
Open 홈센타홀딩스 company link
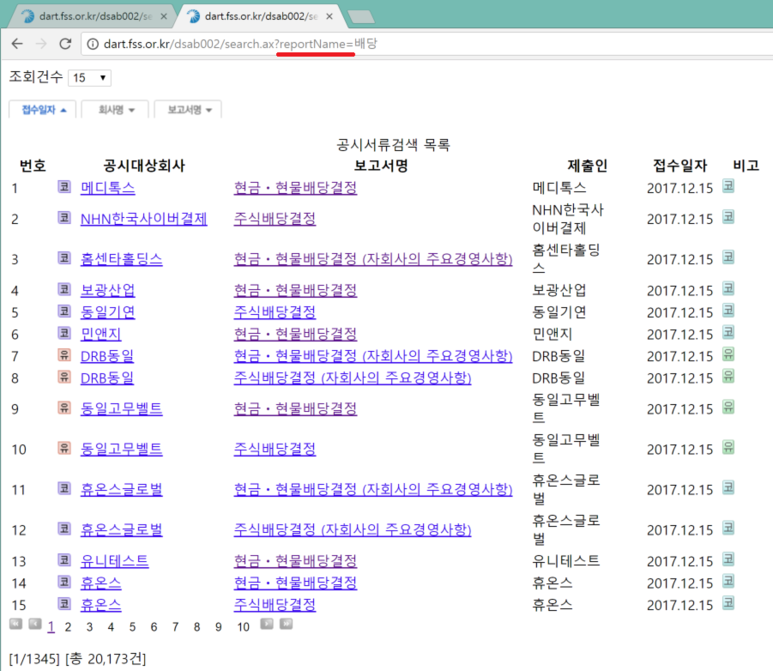tap(121, 259)
